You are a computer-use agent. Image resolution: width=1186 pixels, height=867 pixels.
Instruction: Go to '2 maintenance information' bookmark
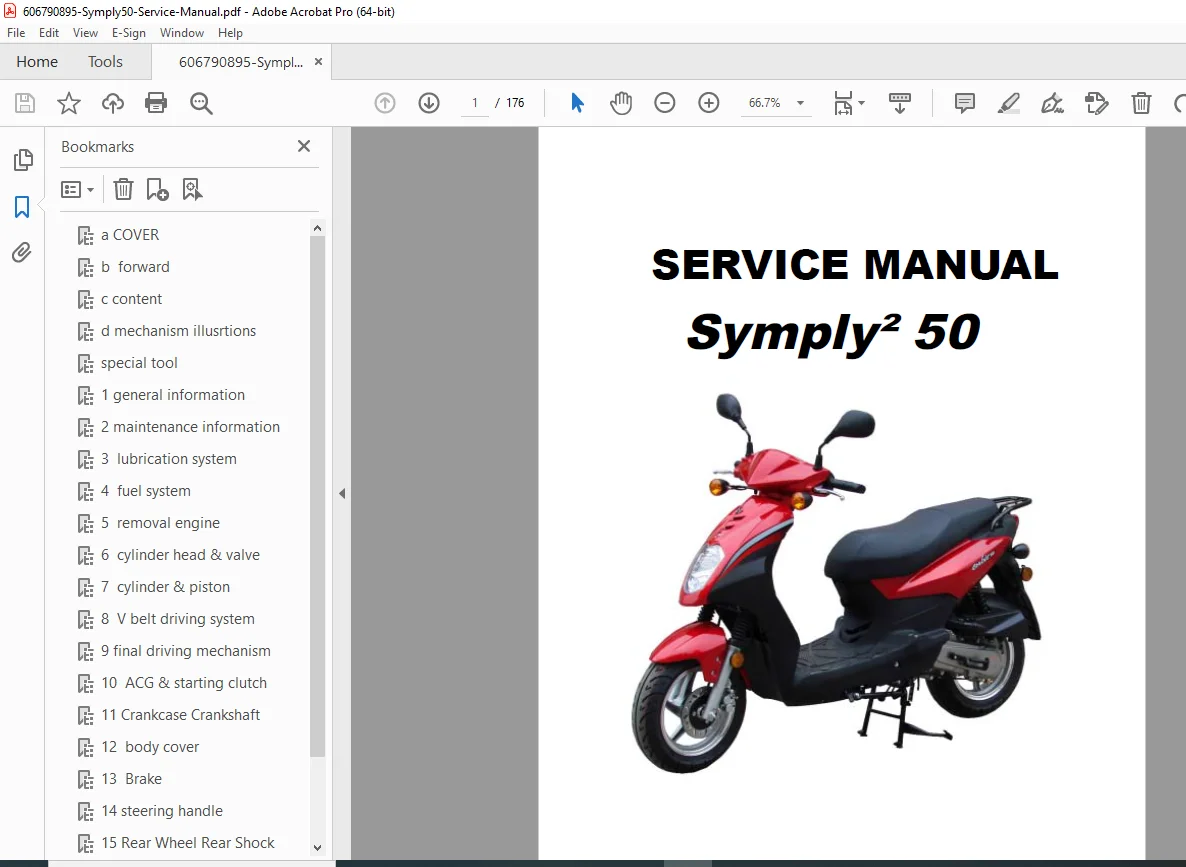(191, 427)
